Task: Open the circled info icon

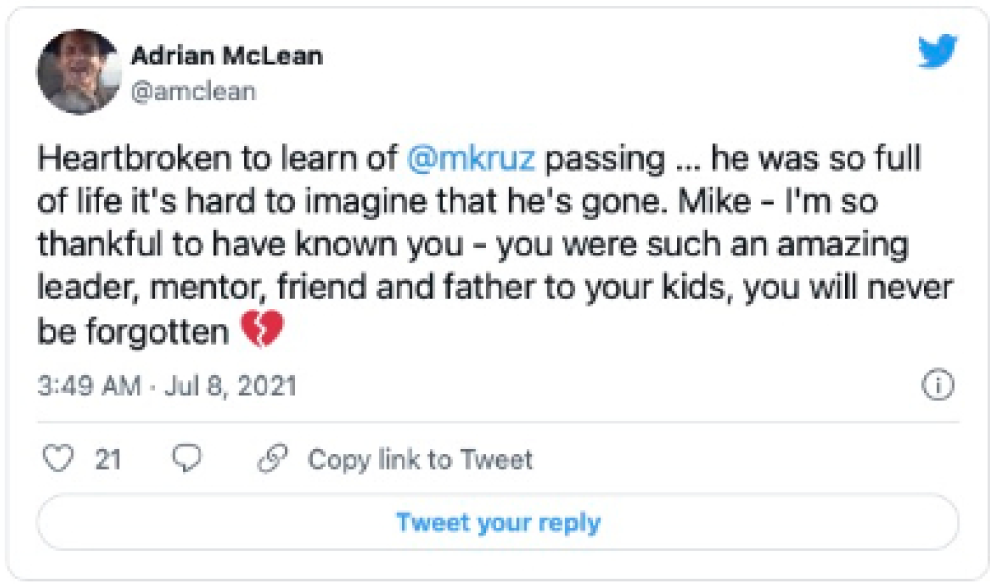Action: [x=937, y=387]
